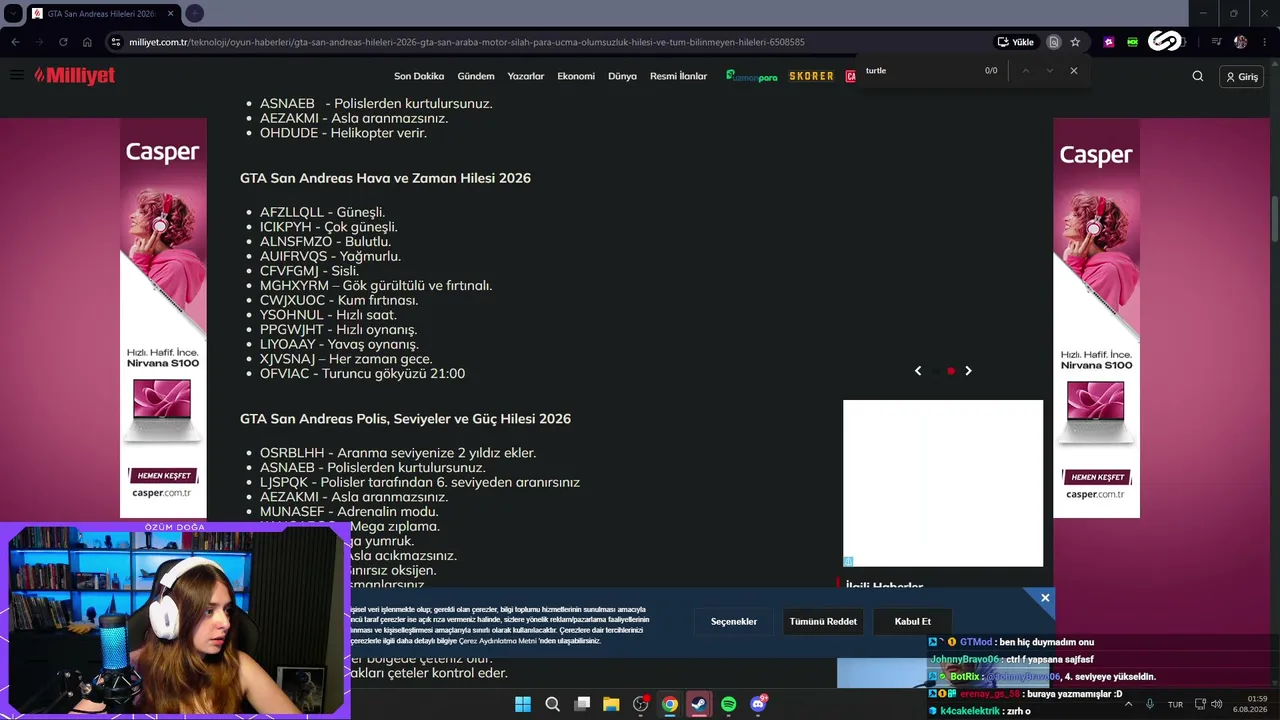Image resolution: width=1280 pixels, height=720 pixels.
Task: Open the Dünya section
Action: (622, 76)
